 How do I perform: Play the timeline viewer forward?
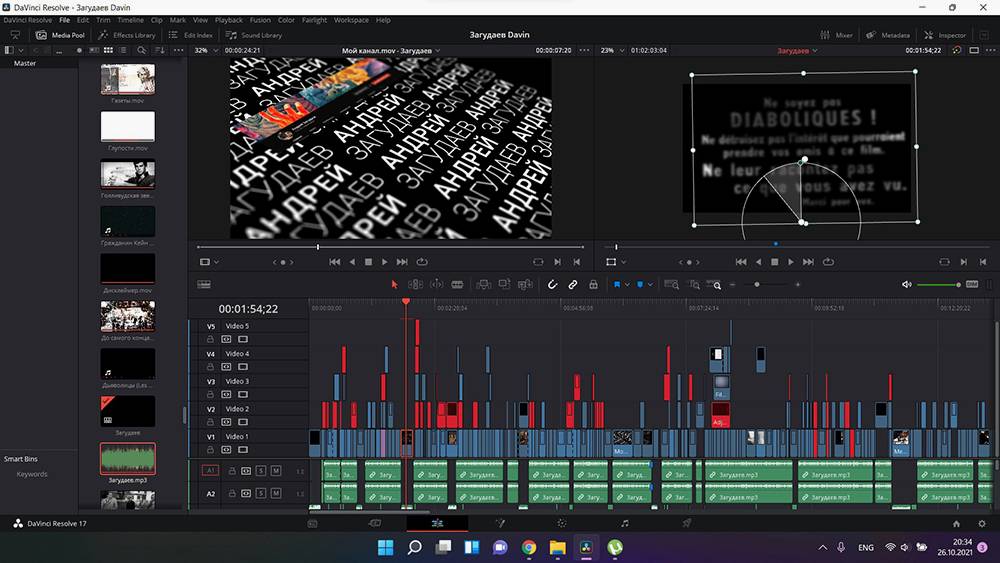click(791, 262)
